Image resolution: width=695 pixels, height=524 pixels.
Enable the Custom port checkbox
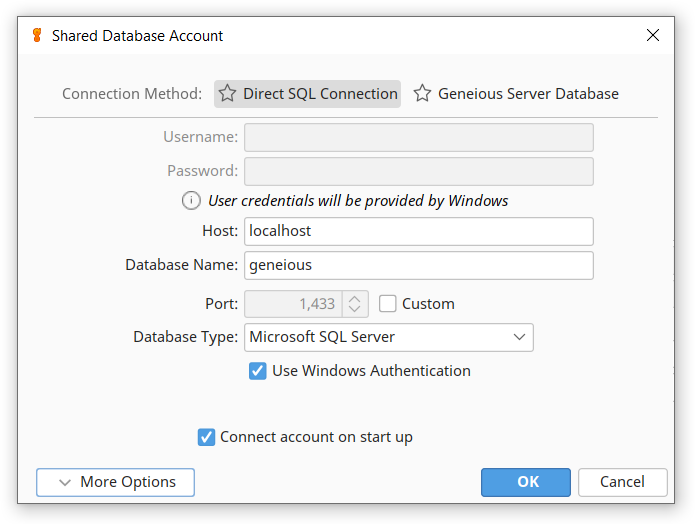387,304
